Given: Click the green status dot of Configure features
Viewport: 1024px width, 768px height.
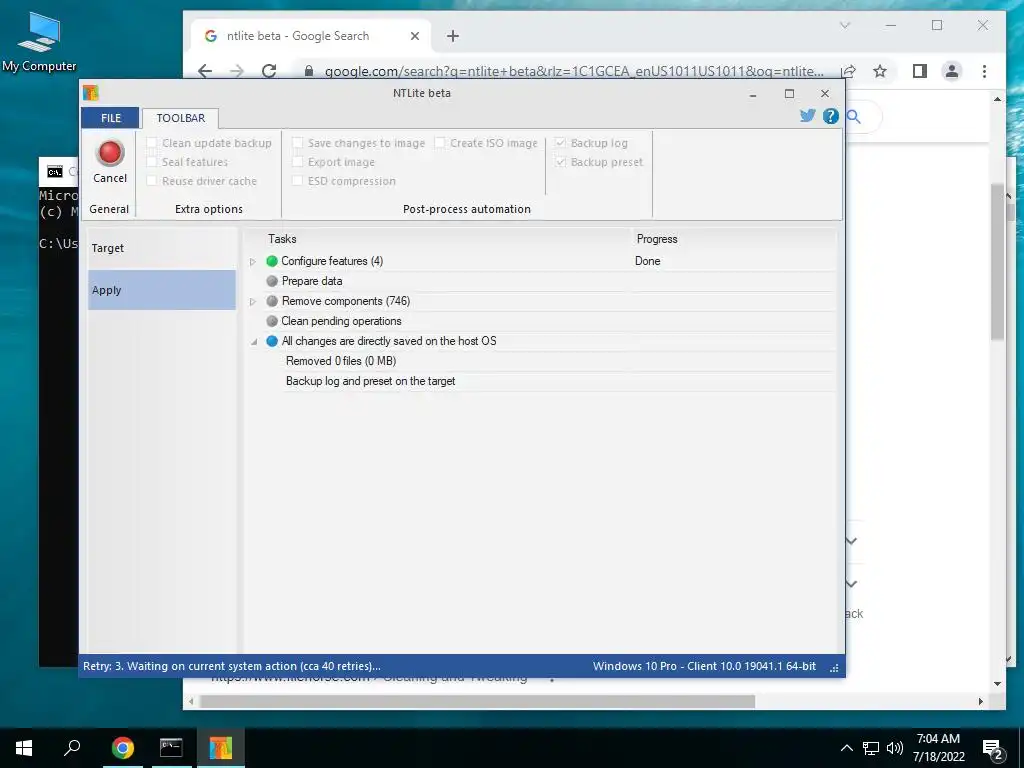Looking at the screenshot, I should [x=272, y=261].
